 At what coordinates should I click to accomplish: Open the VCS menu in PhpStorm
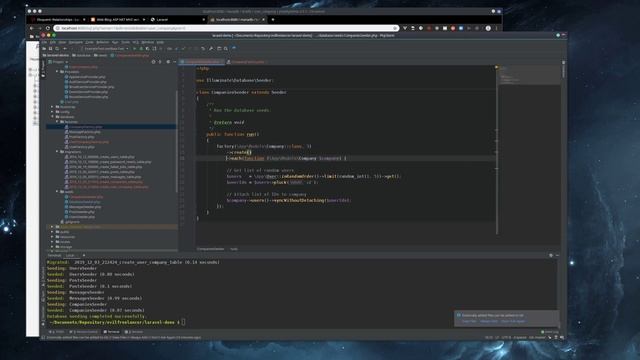135,42
